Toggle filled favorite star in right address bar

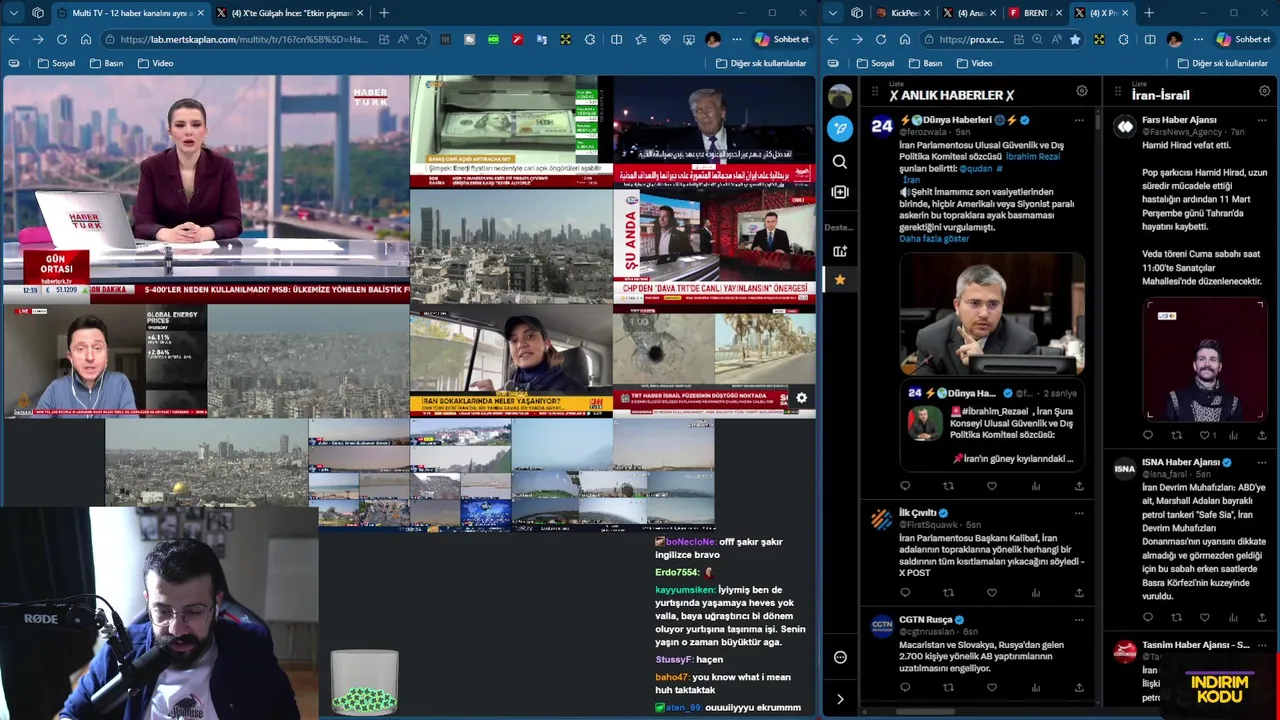[1075, 39]
